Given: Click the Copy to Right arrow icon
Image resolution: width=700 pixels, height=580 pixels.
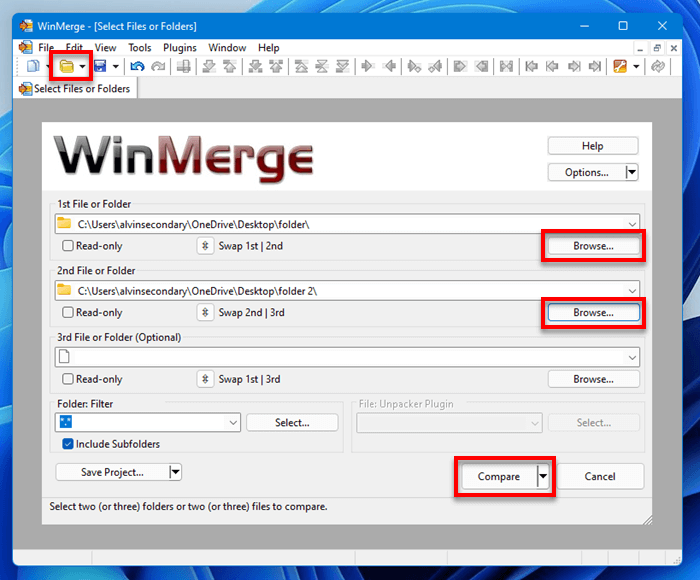Looking at the screenshot, I should click(368, 67).
